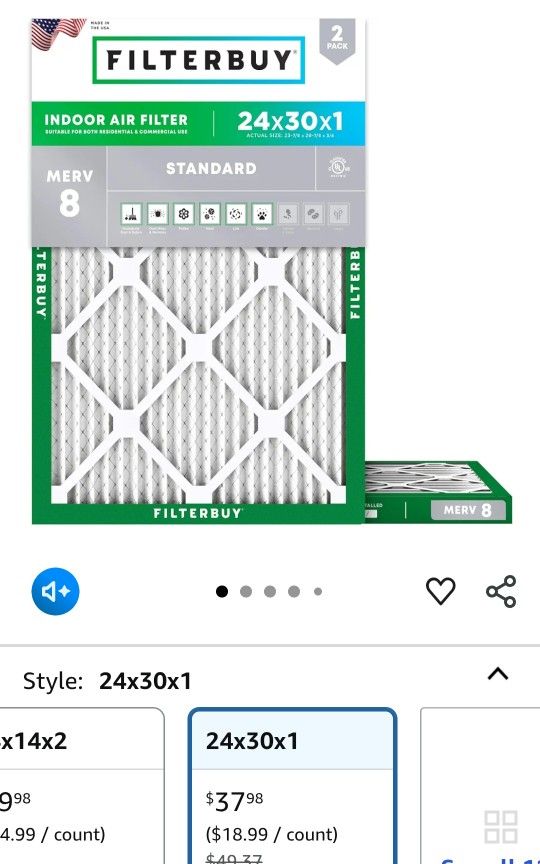
Task: Jump to last small carousel dot
Action: pos(318,591)
